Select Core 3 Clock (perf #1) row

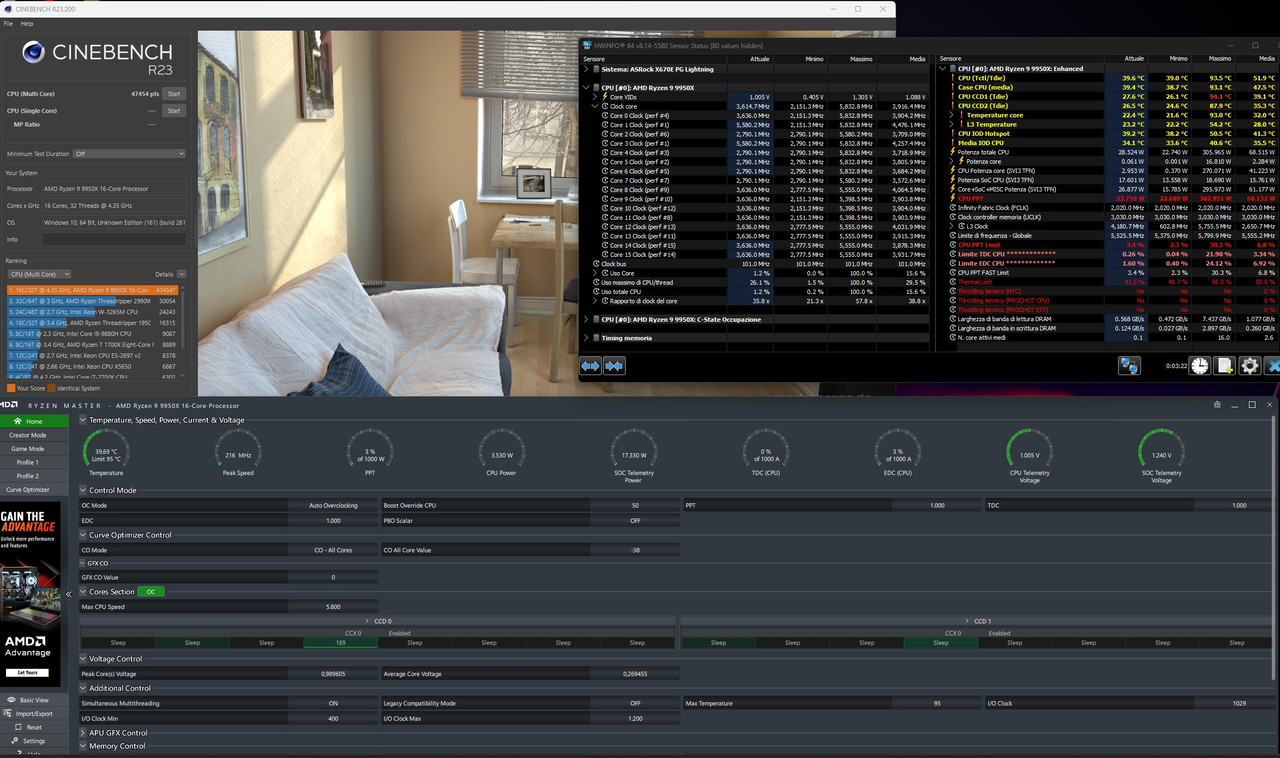pyautogui.click(x=756, y=143)
